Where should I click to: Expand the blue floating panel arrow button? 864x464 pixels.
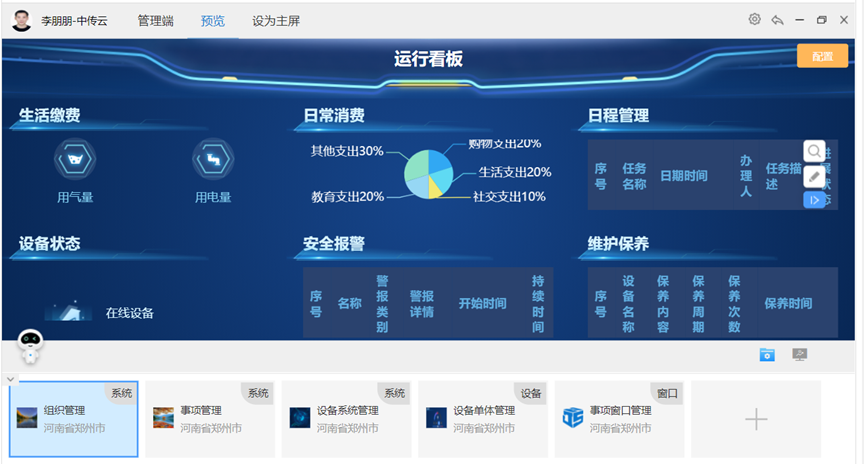pyautogui.click(x=815, y=200)
